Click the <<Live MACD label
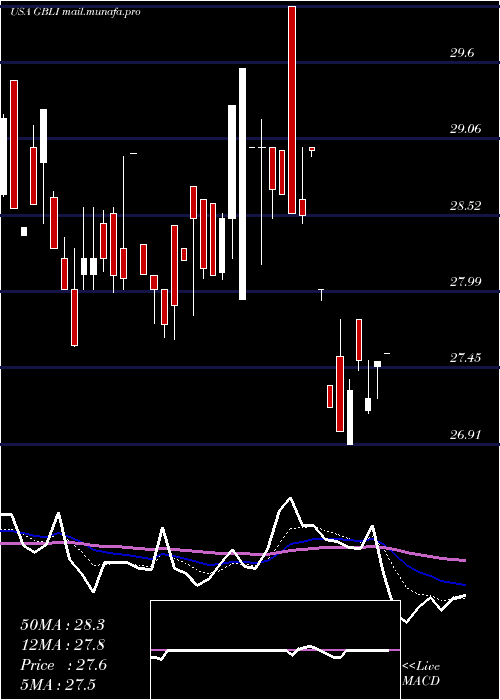 click(421, 673)
